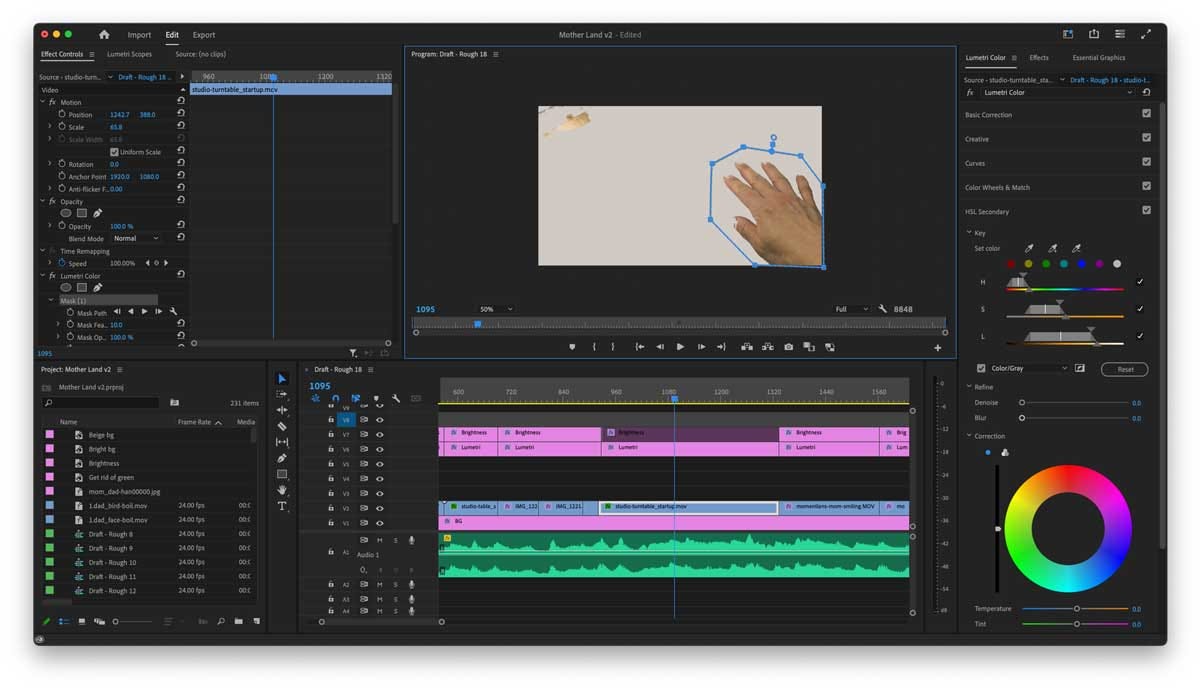The height and width of the screenshot is (689, 1200).
Task: Open button editor plus in Program monitor
Action: coord(938,348)
